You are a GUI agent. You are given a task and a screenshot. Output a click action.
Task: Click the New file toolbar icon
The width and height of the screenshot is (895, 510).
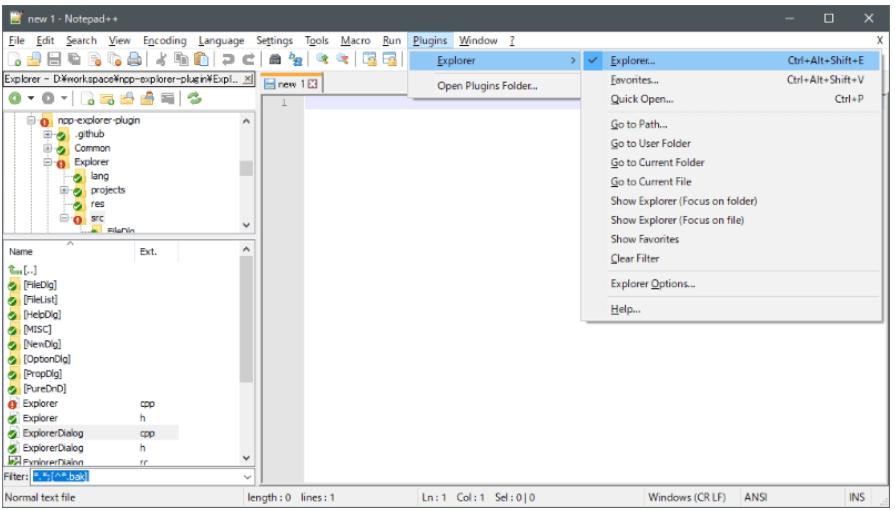point(14,60)
